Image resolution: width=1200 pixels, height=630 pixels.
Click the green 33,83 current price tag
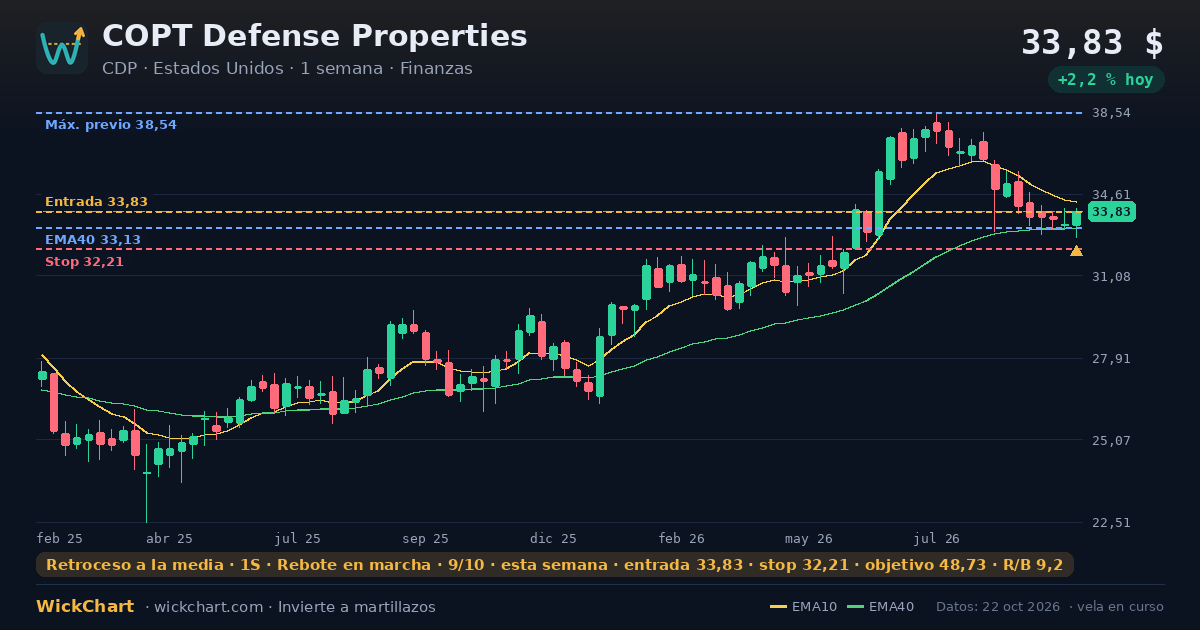1111,212
